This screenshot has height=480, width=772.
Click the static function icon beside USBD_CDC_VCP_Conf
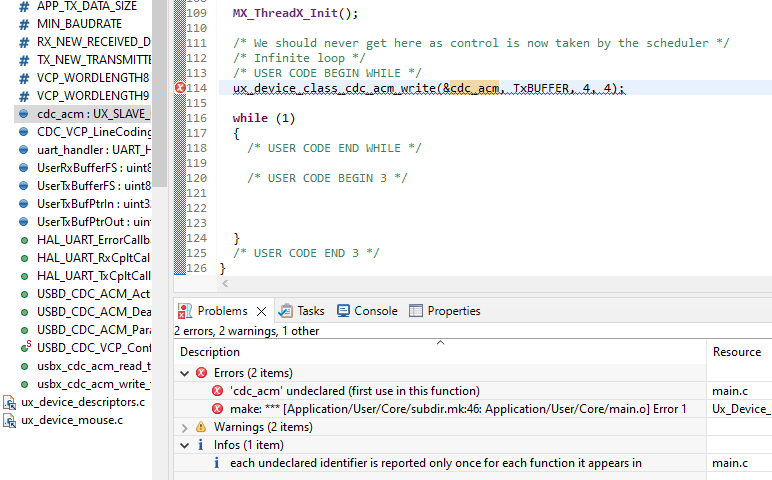pyautogui.click(x=25, y=347)
